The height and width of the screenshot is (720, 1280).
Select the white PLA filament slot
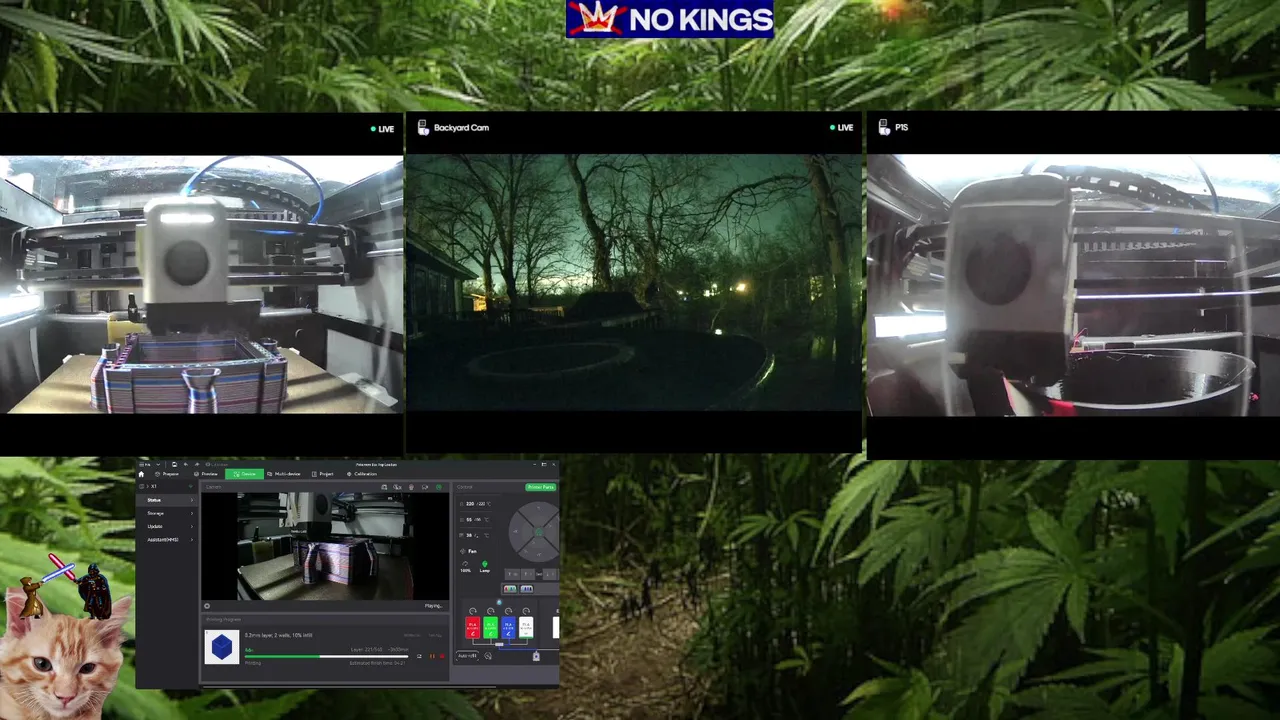(526, 628)
